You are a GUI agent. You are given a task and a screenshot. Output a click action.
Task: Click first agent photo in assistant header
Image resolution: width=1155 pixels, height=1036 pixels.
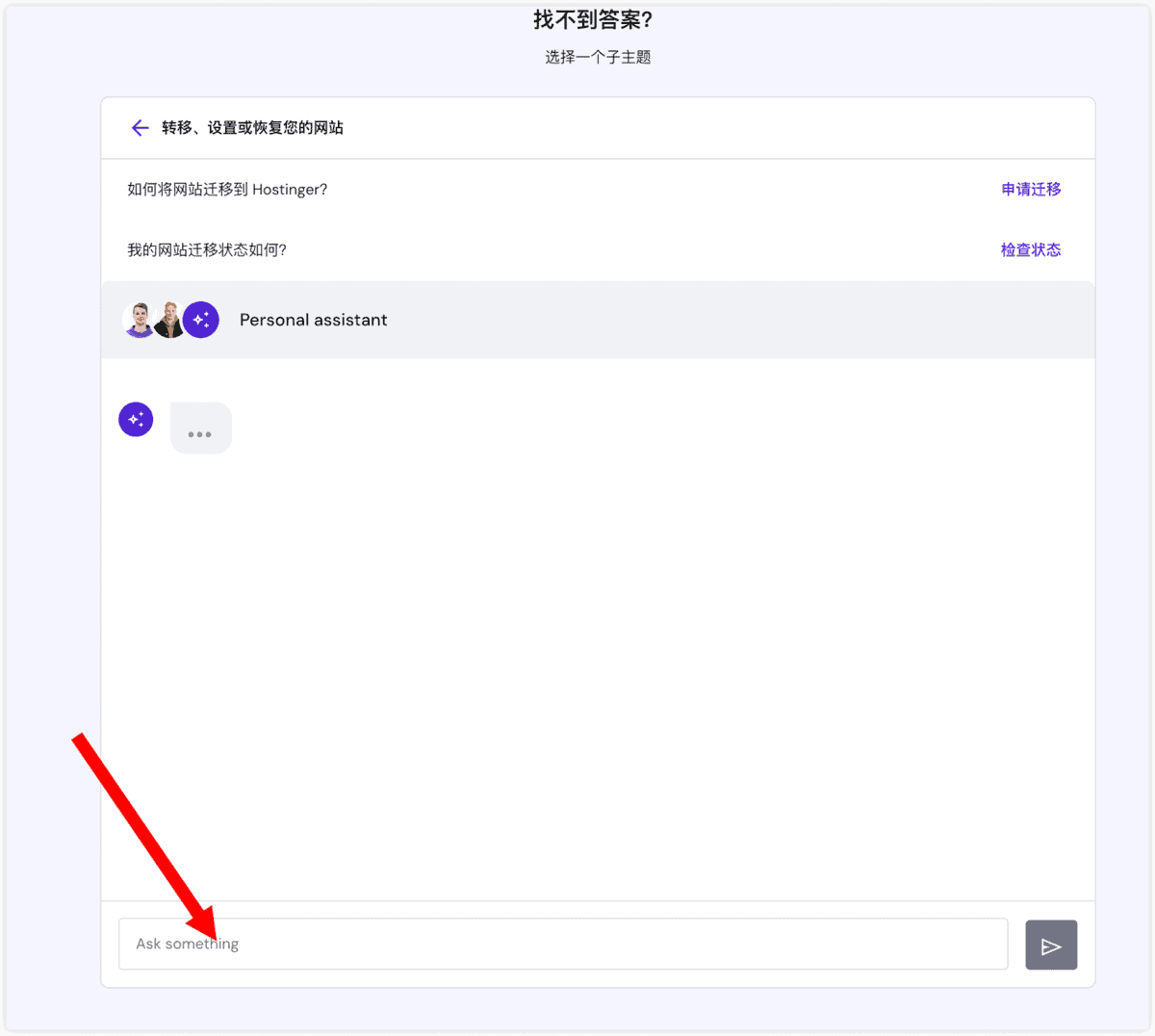point(140,320)
